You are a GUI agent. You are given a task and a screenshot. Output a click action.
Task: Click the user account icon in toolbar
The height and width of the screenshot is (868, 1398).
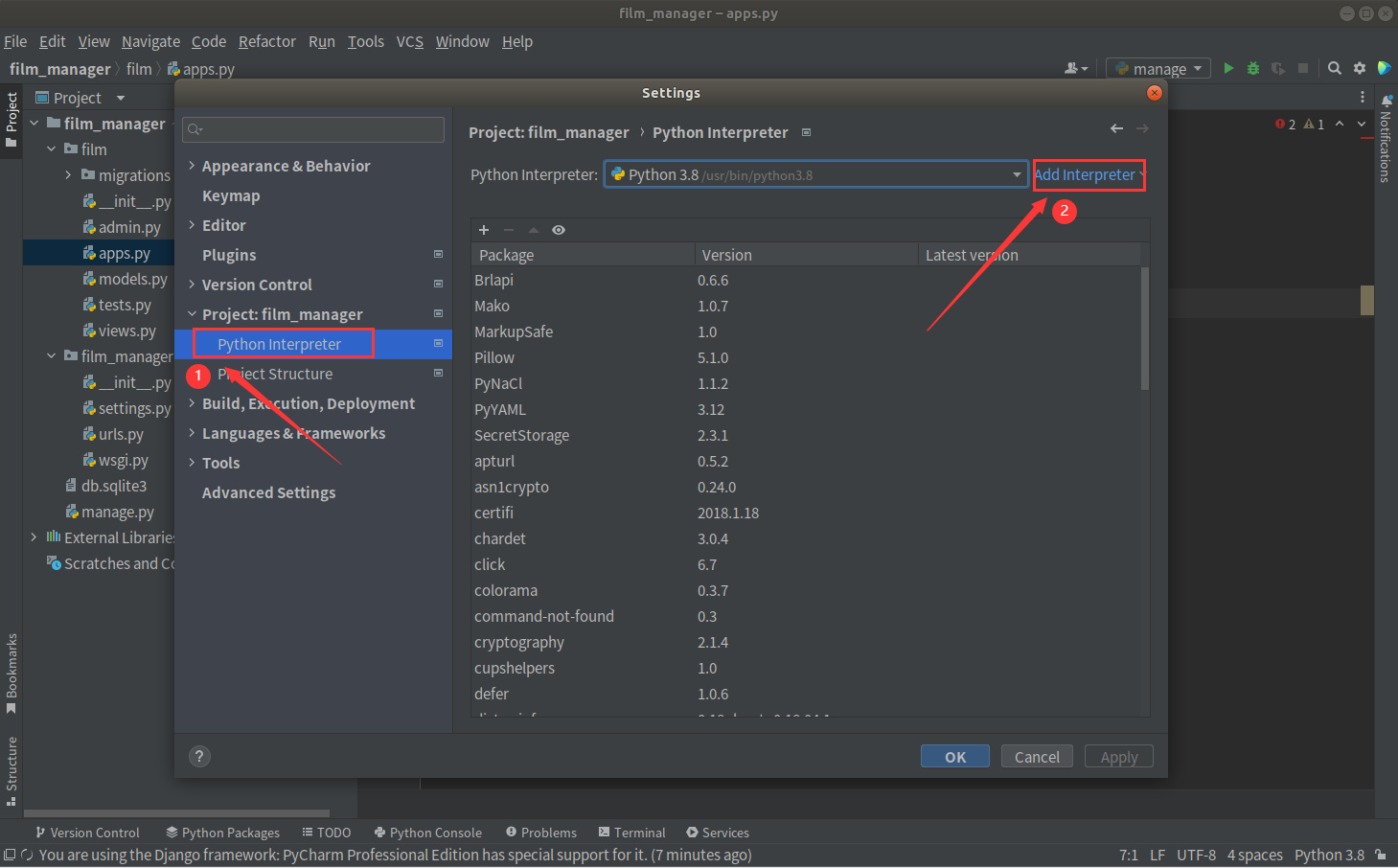(1076, 68)
